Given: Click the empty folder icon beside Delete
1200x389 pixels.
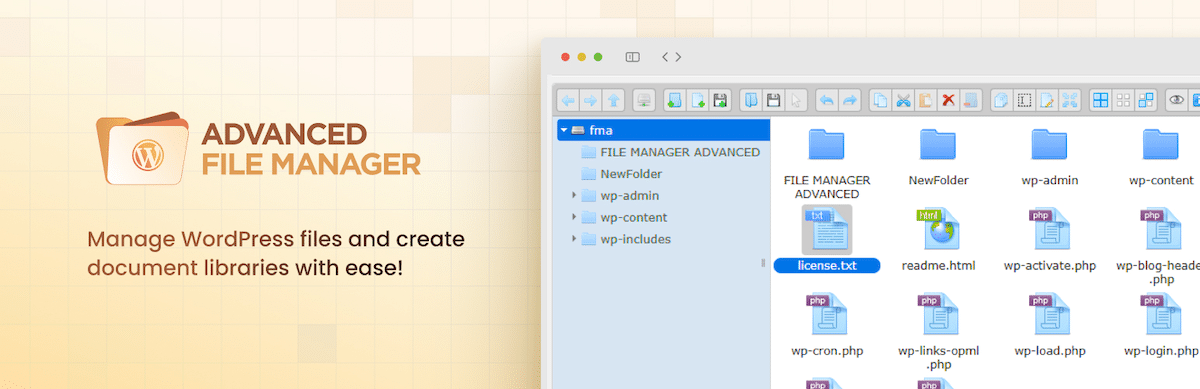Looking at the screenshot, I should click(x=971, y=100).
